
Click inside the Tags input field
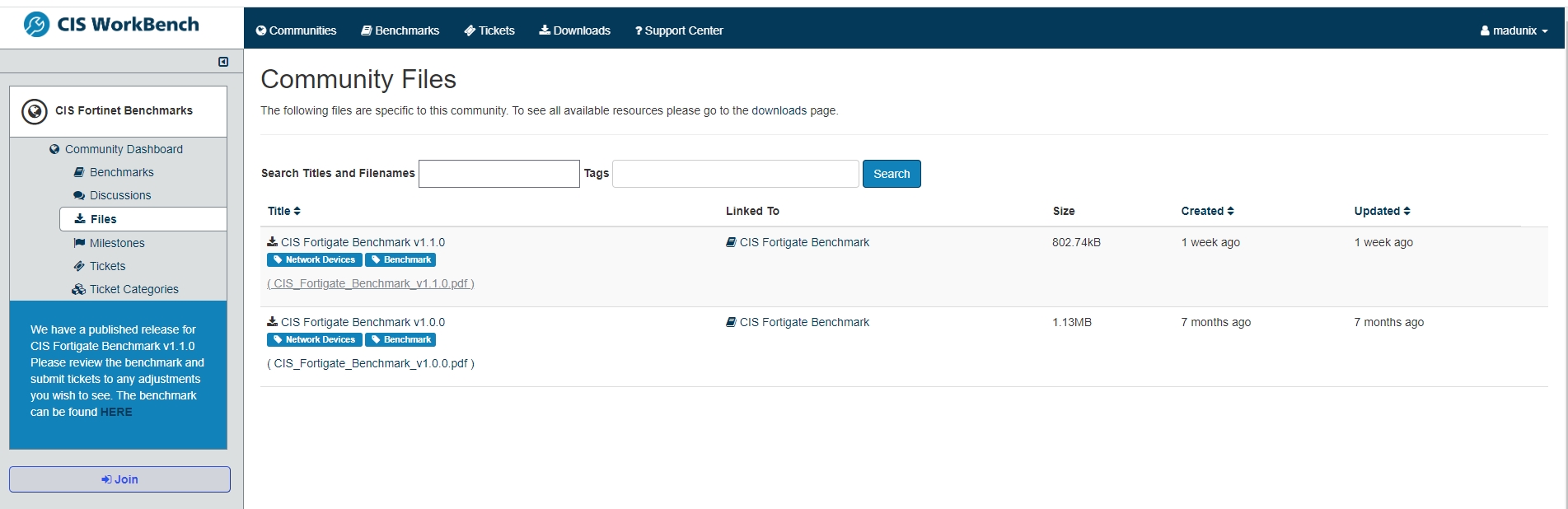(734, 174)
